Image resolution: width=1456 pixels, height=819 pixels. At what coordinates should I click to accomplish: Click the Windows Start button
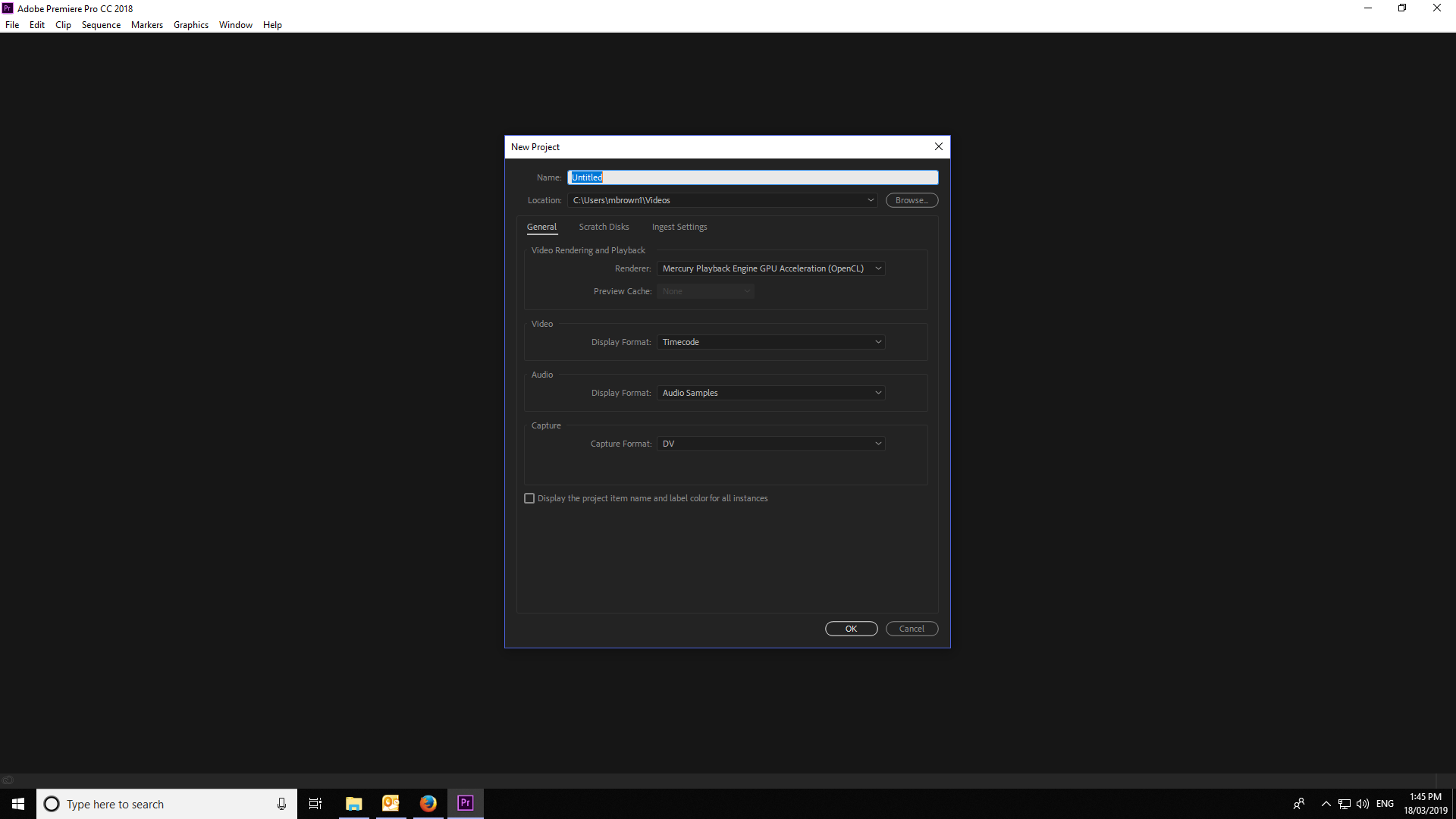18,804
